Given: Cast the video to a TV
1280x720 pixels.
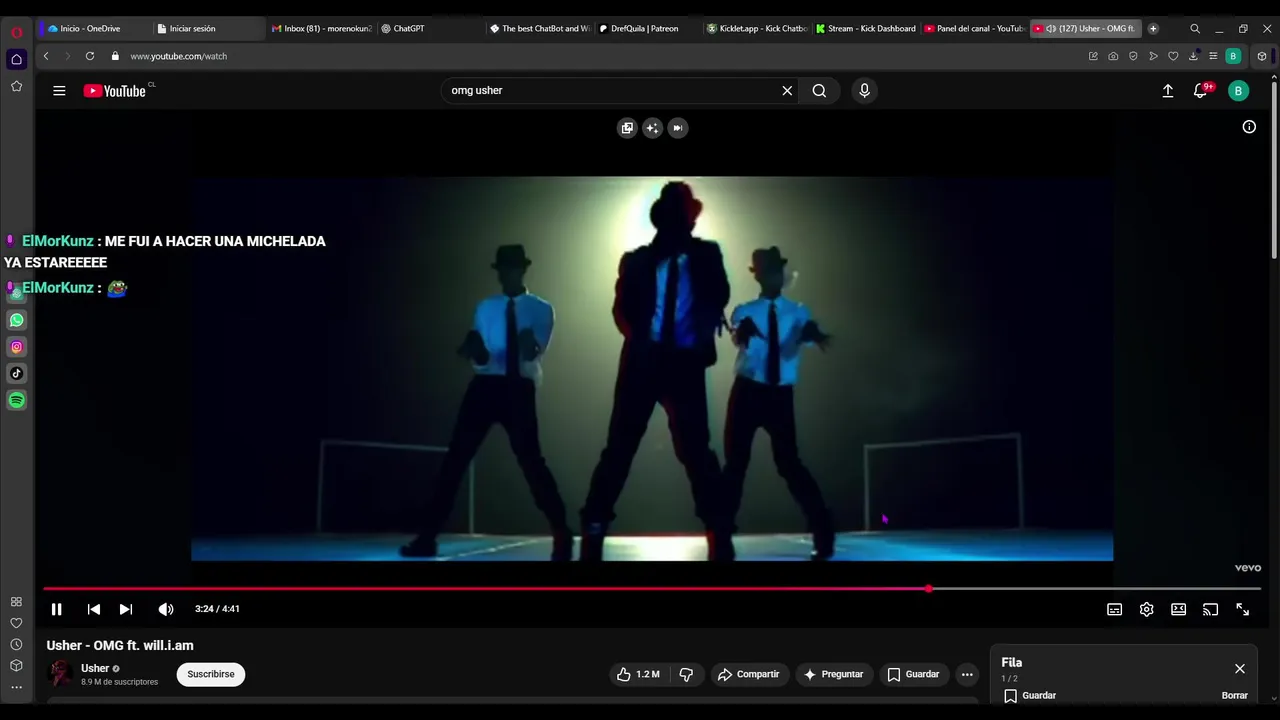Looking at the screenshot, I should pos(1211,609).
